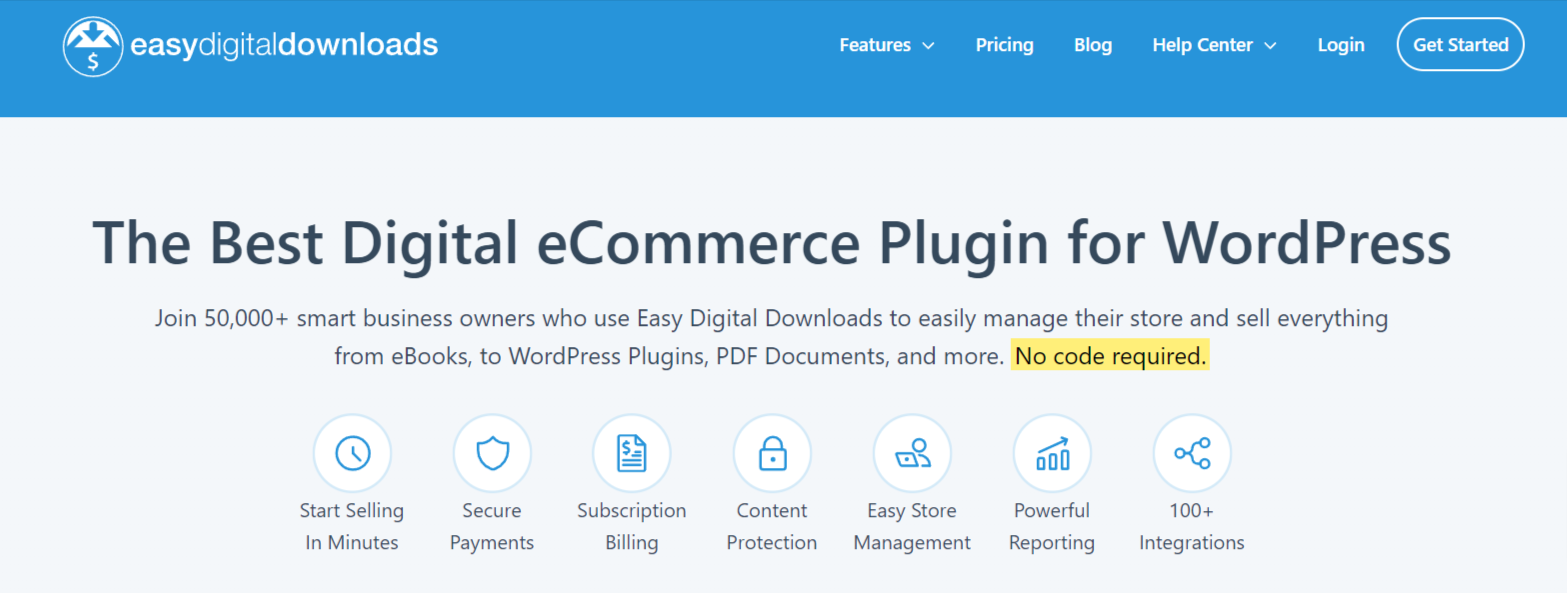Click the 100+ Integrations label

pyautogui.click(x=1192, y=526)
